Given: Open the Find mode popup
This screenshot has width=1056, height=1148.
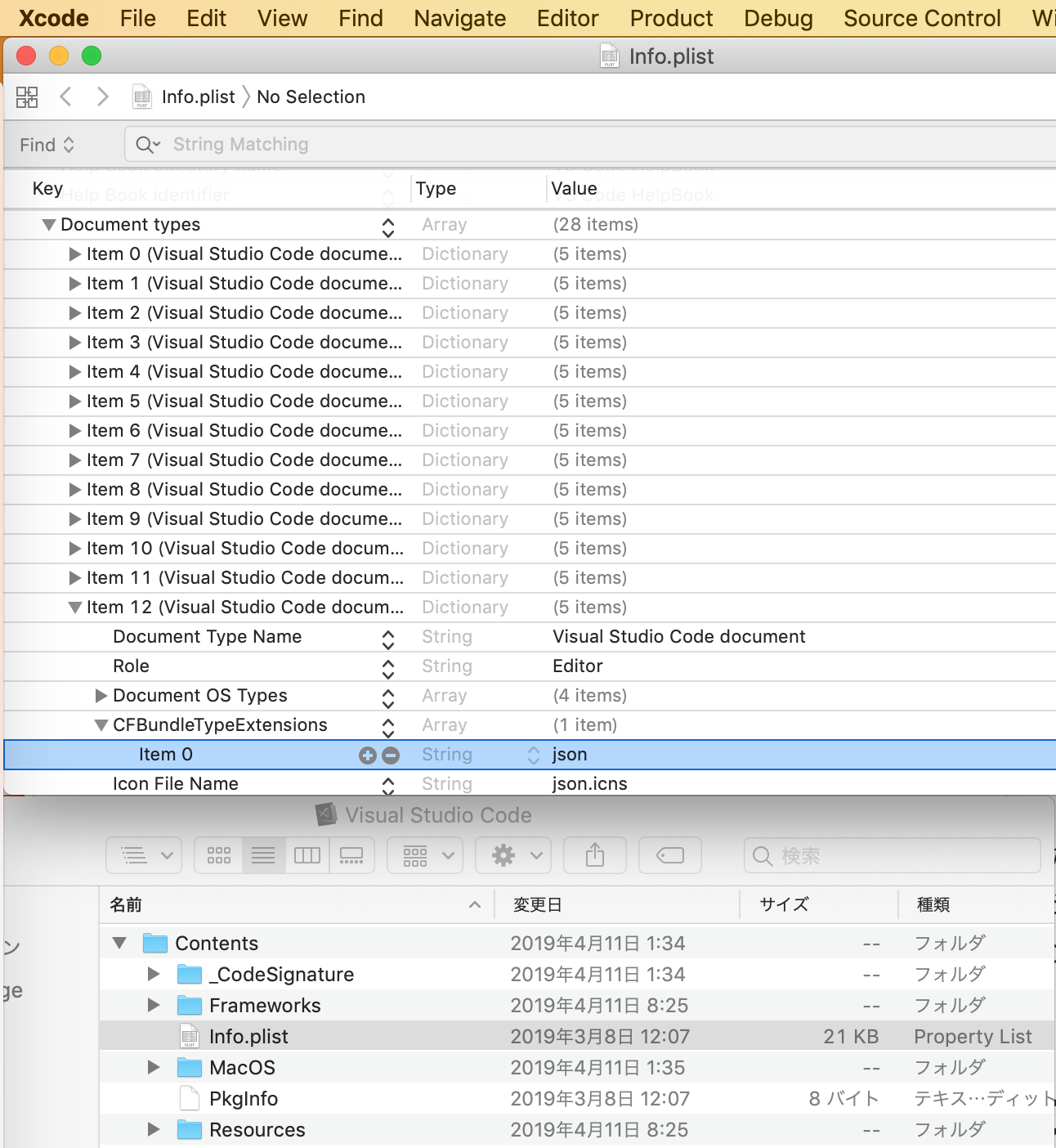Looking at the screenshot, I should pyautogui.click(x=47, y=145).
